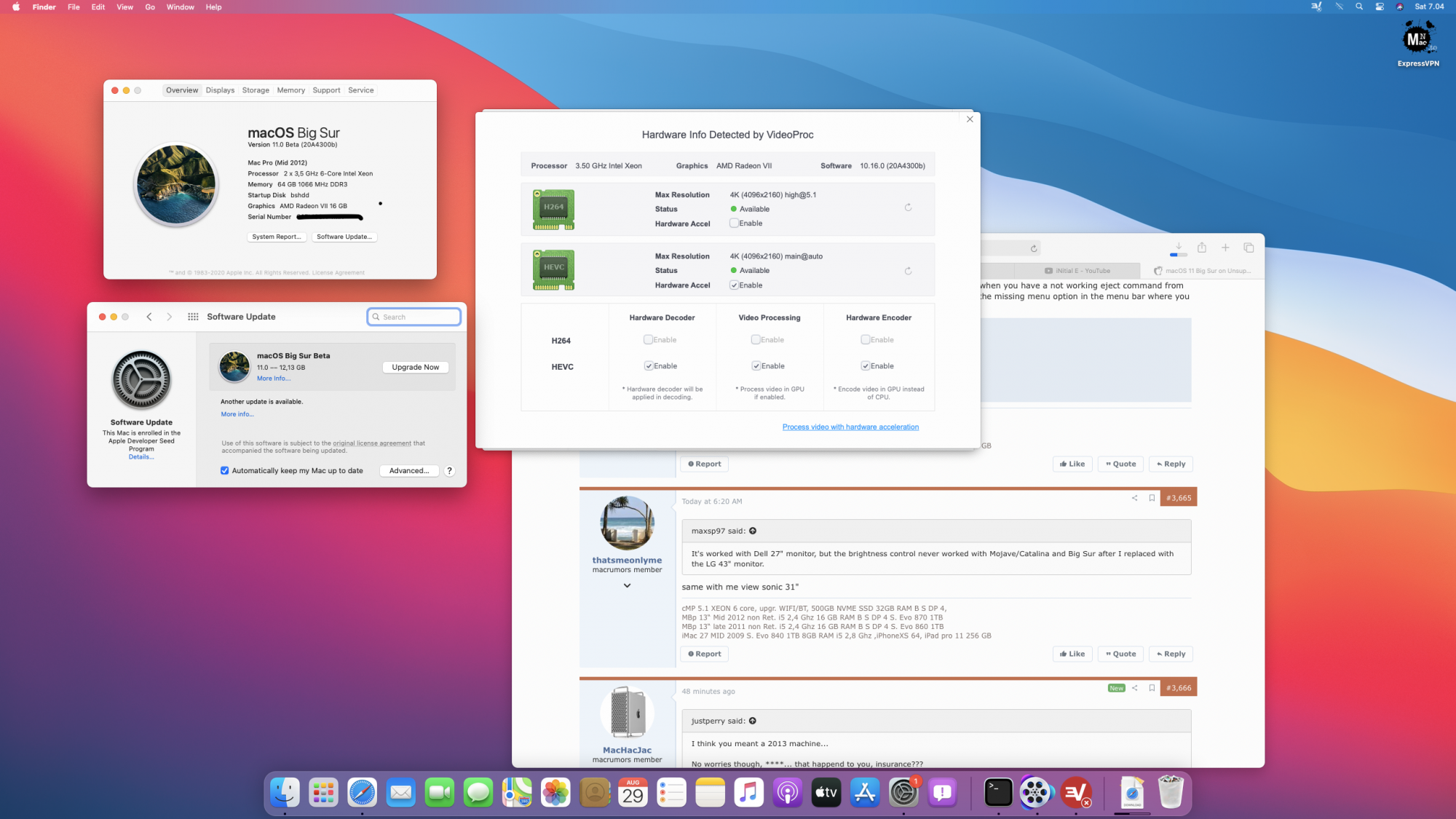Open Reminders in the Dock
Image resolution: width=1456 pixels, height=819 pixels.
[x=671, y=792]
